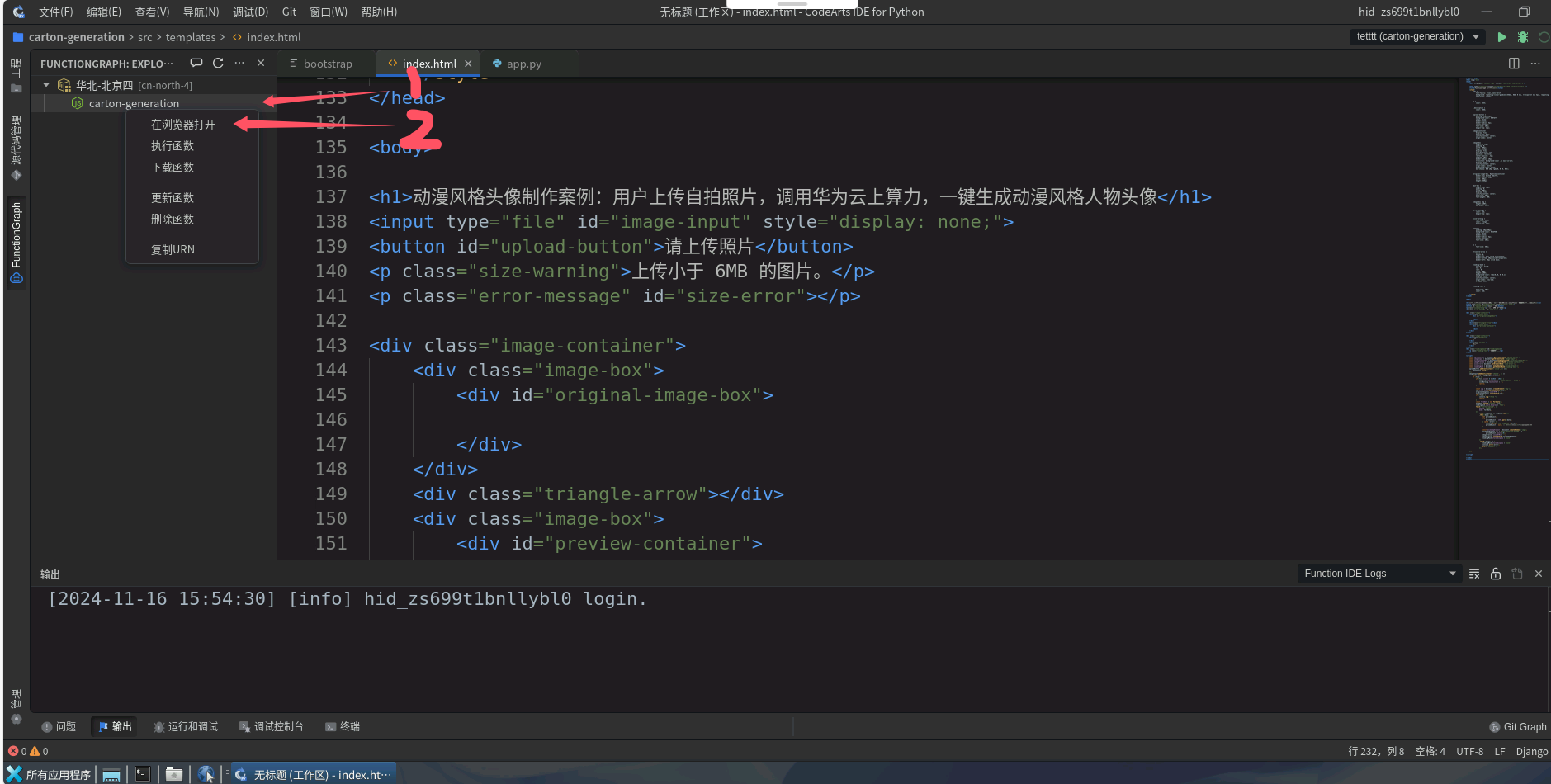This screenshot has width=1551, height=784.
Task: Open the 编辑(E) menu
Action: [x=104, y=12]
